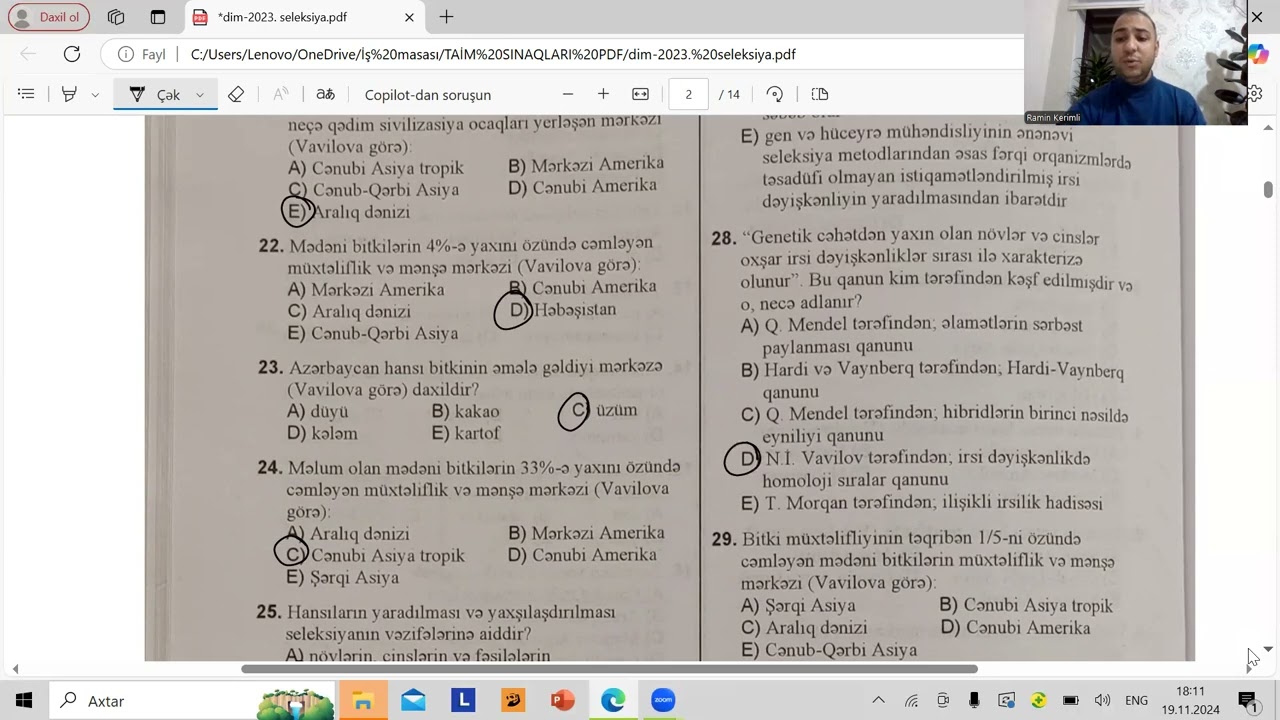Click the address bar file path
Viewport: 1280px width, 720px height.
click(493, 54)
